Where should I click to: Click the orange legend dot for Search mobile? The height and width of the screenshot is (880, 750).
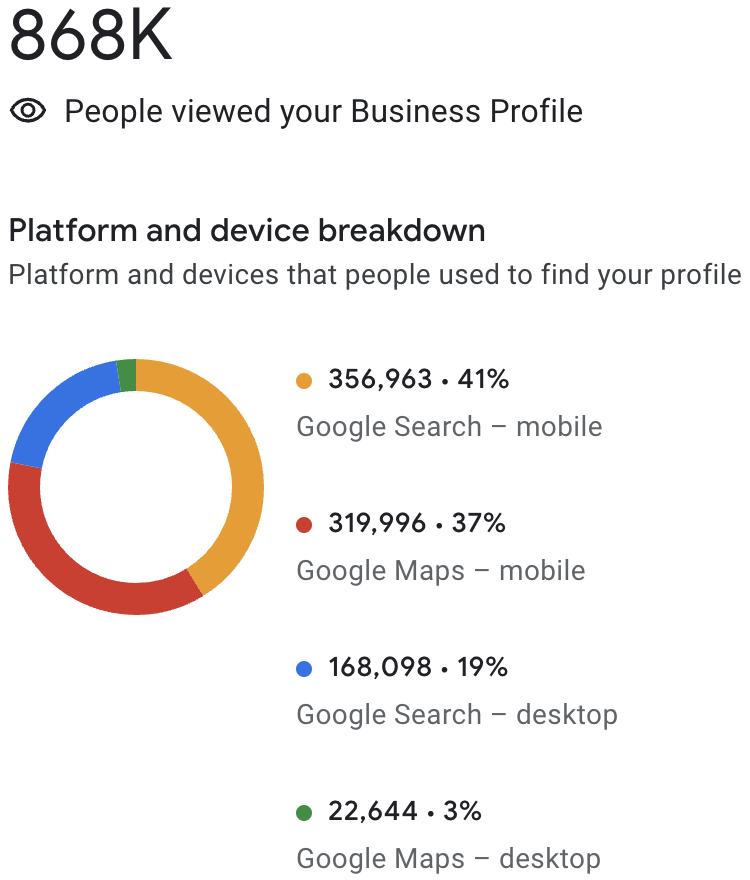[x=304, y=381]
